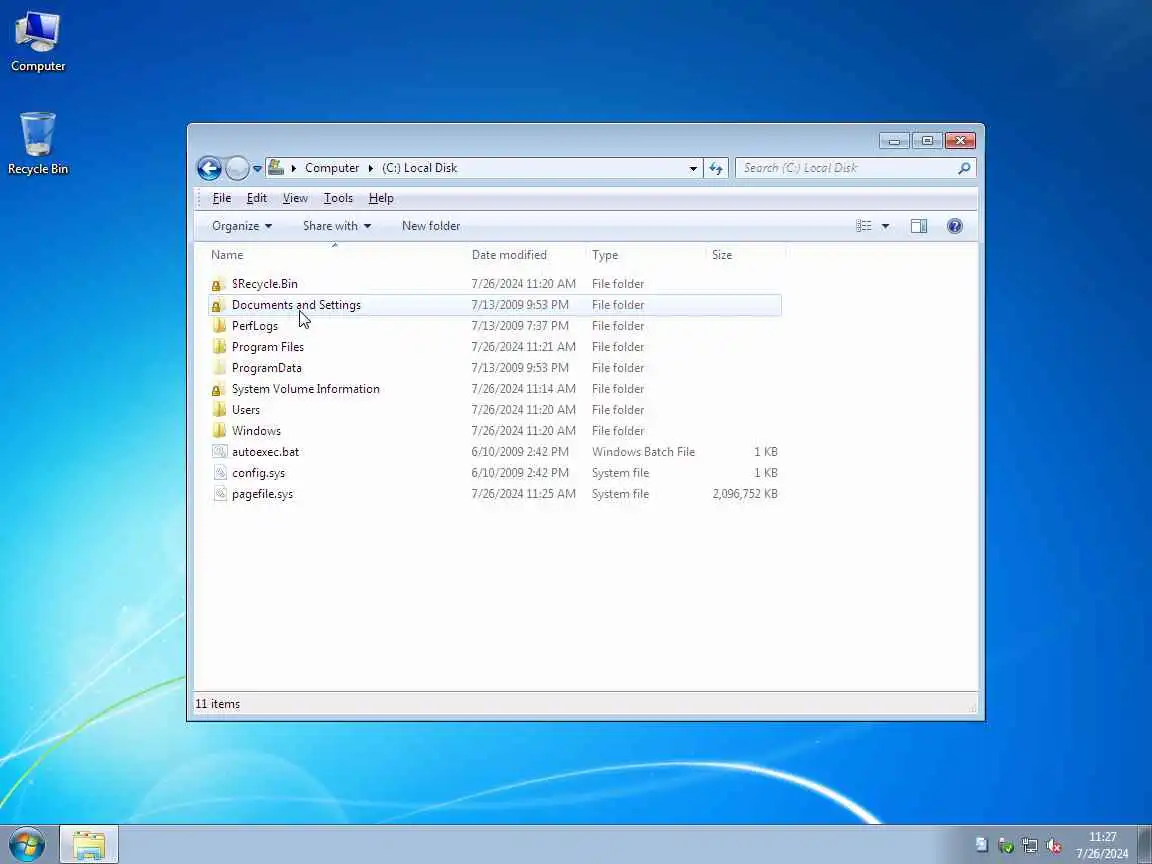Create a New folder
The image size is (1152, 864).
pos(431,226)
